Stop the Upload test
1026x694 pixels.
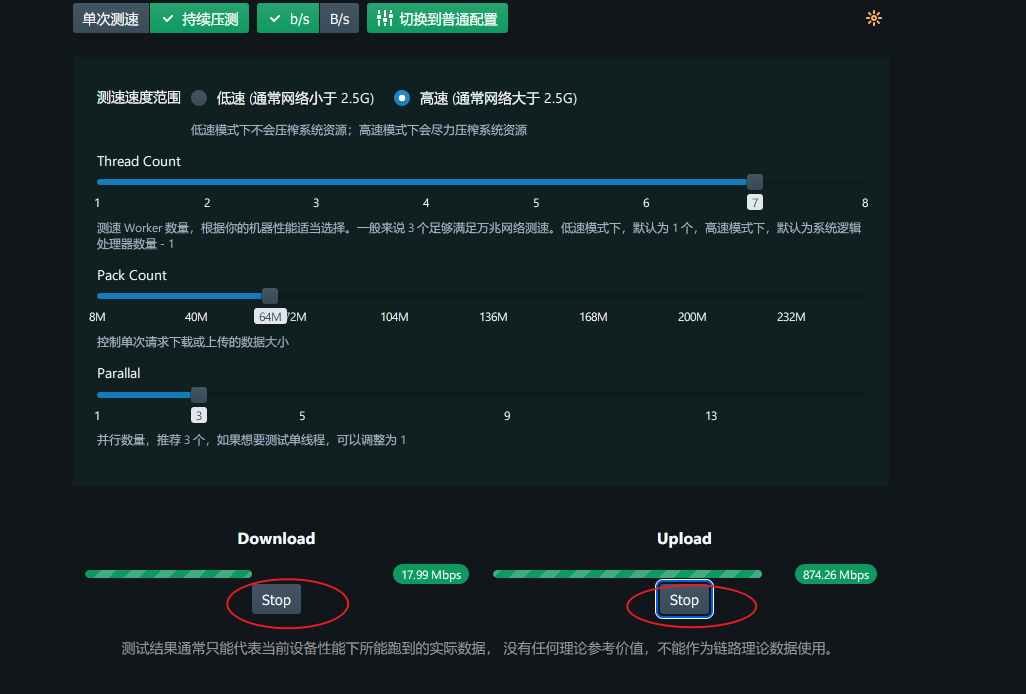coord(684,599)
